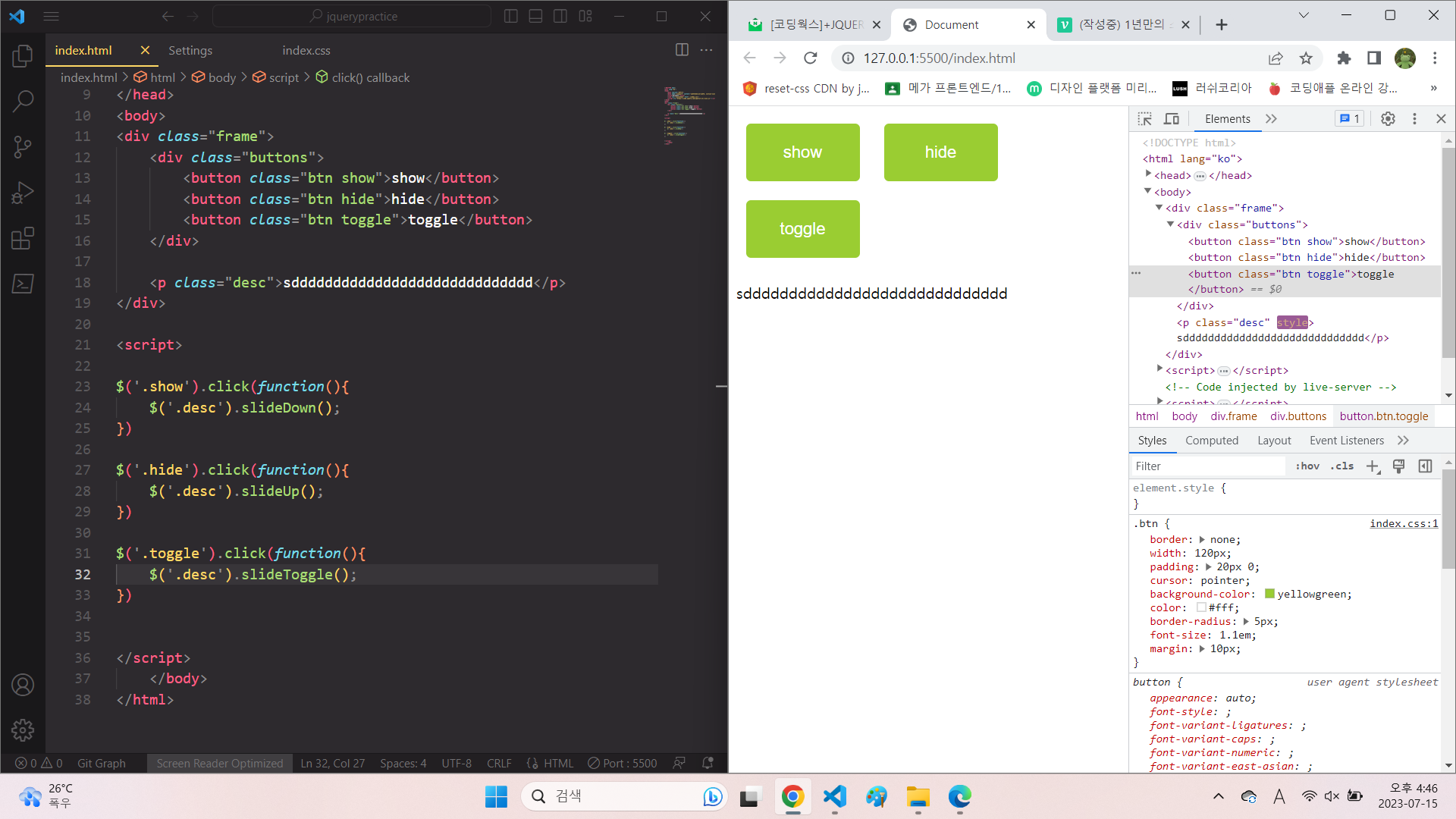
Task: Collapse div.frame node in DOM tree
Action: (1159, 207)
